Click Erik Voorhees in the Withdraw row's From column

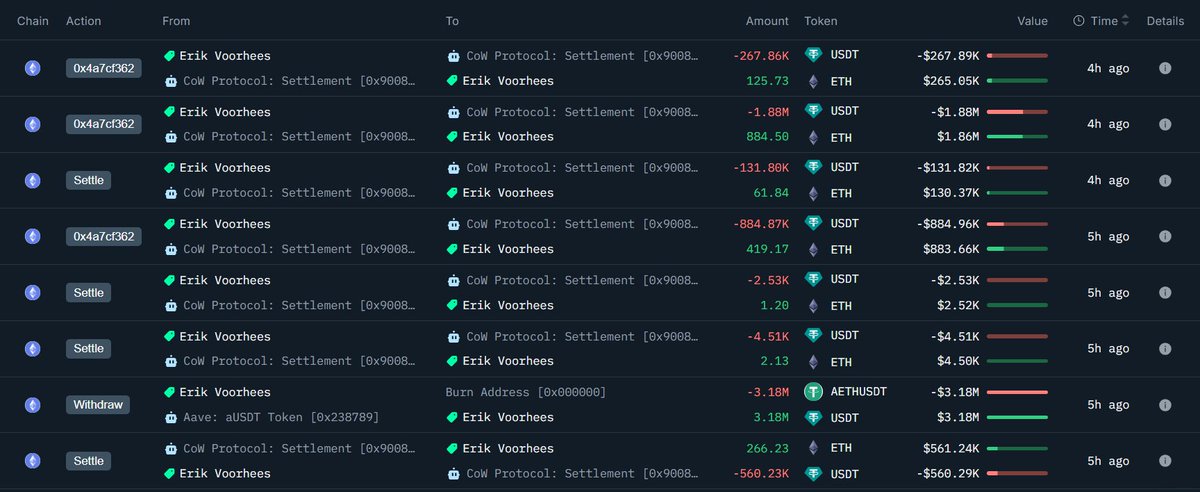(x=224, y=392)
